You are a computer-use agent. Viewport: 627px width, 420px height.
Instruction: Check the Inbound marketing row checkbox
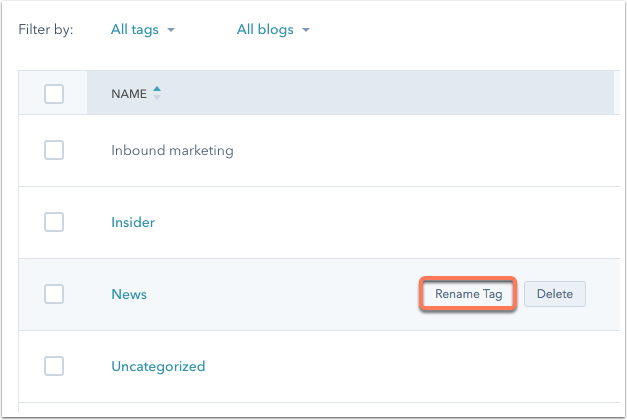coord(54,150)
